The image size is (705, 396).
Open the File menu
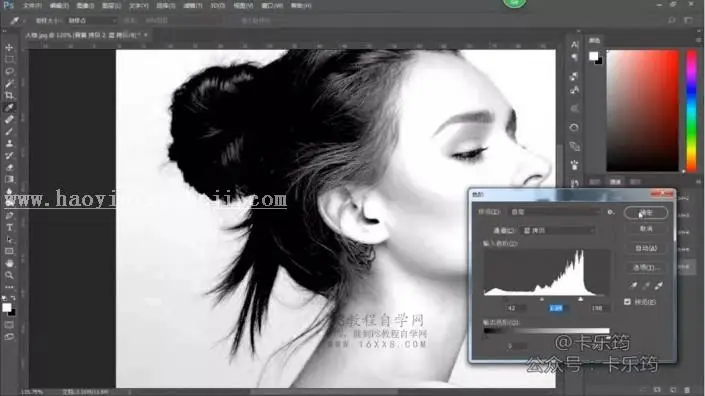pos(32,6)
